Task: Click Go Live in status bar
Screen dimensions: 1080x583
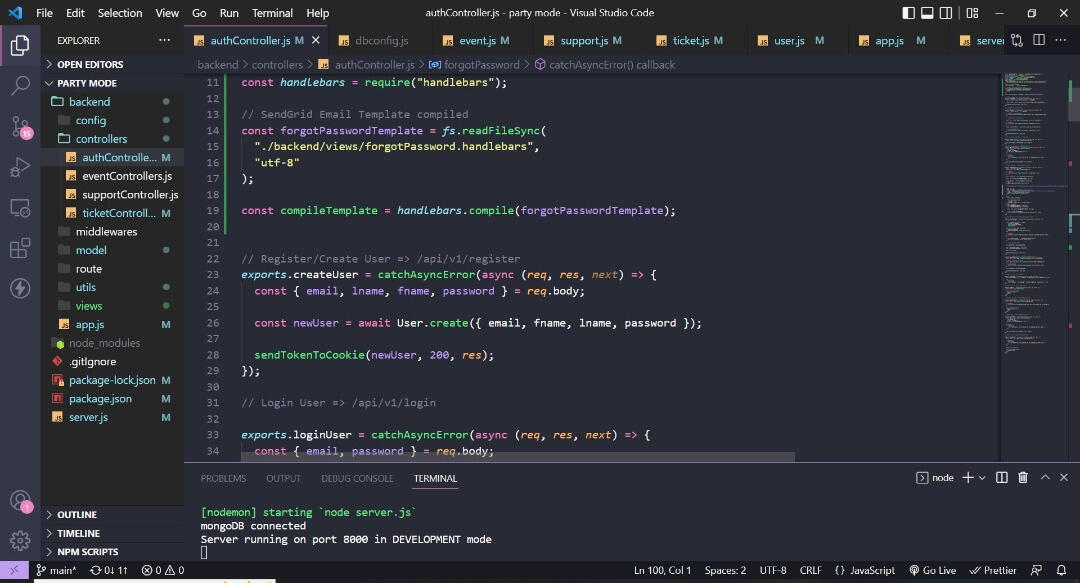Action: point(932,570)
